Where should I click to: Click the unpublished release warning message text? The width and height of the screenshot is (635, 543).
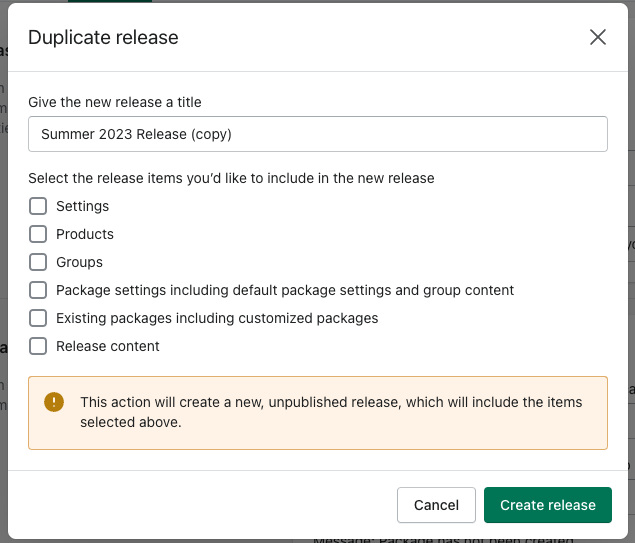pos(330,412)
